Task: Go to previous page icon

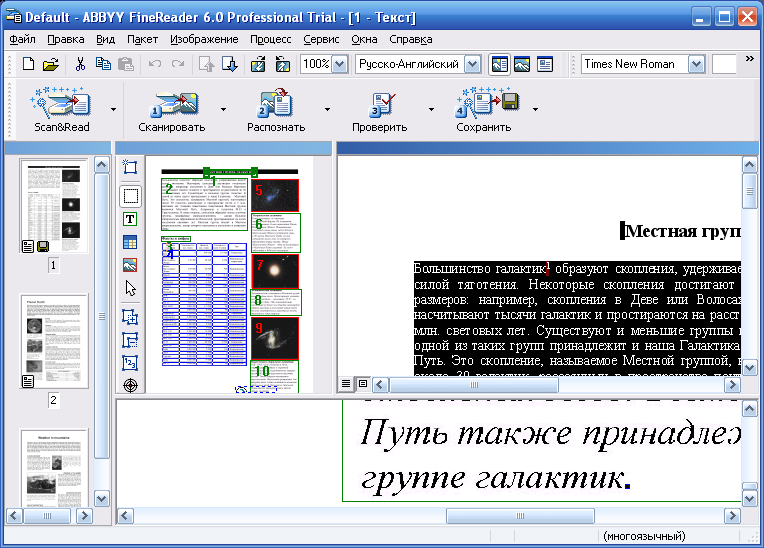Action: pyautogui.click(x=207, y=64)
